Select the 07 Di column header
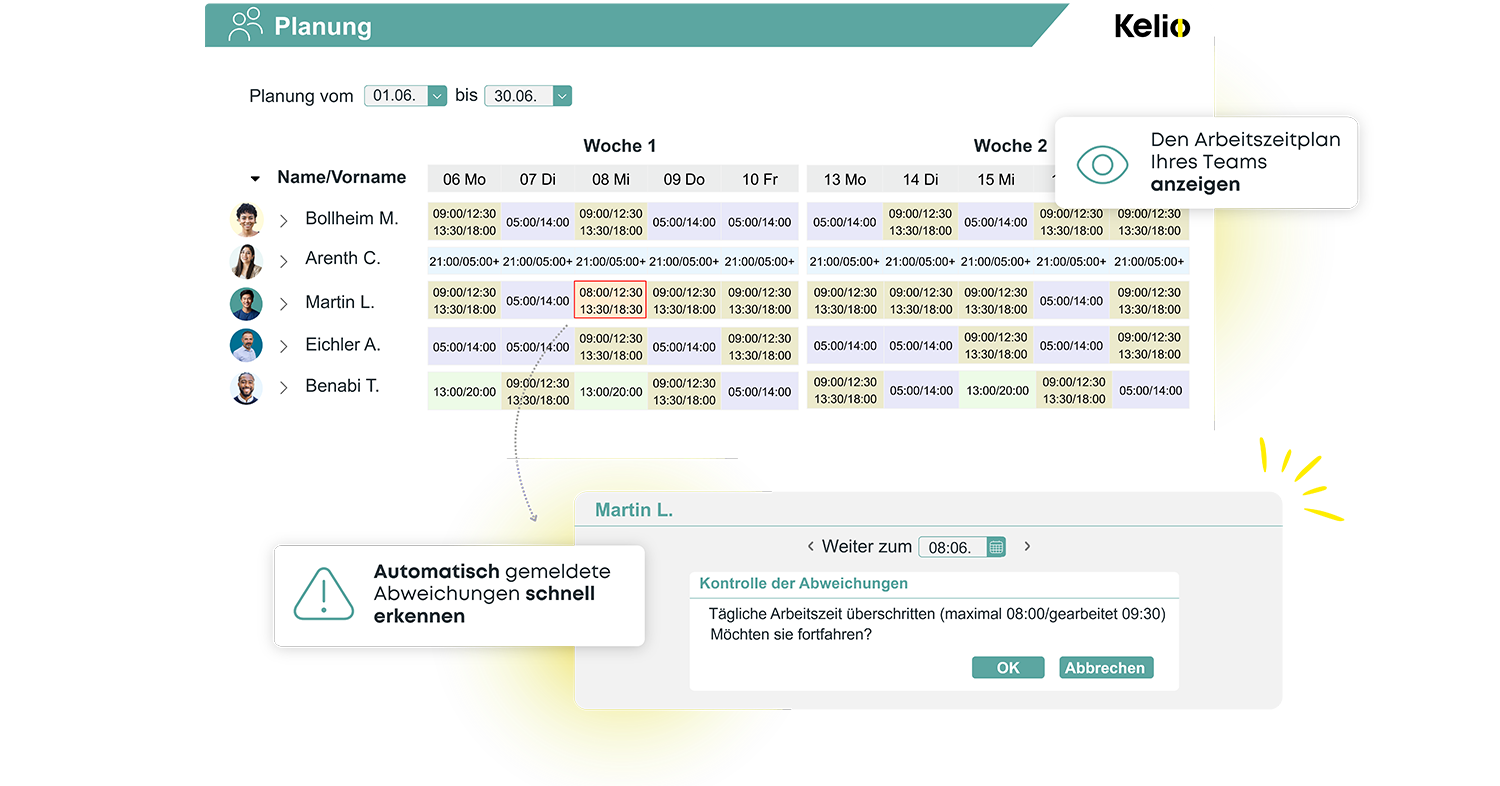1500x786 pixels. (x=537, y=179)
